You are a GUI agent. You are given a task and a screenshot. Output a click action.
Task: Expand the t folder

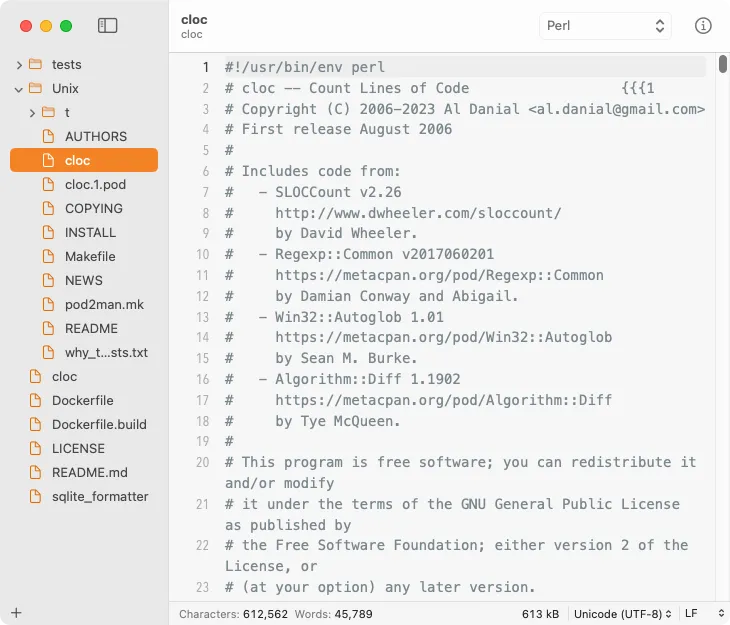32,113
